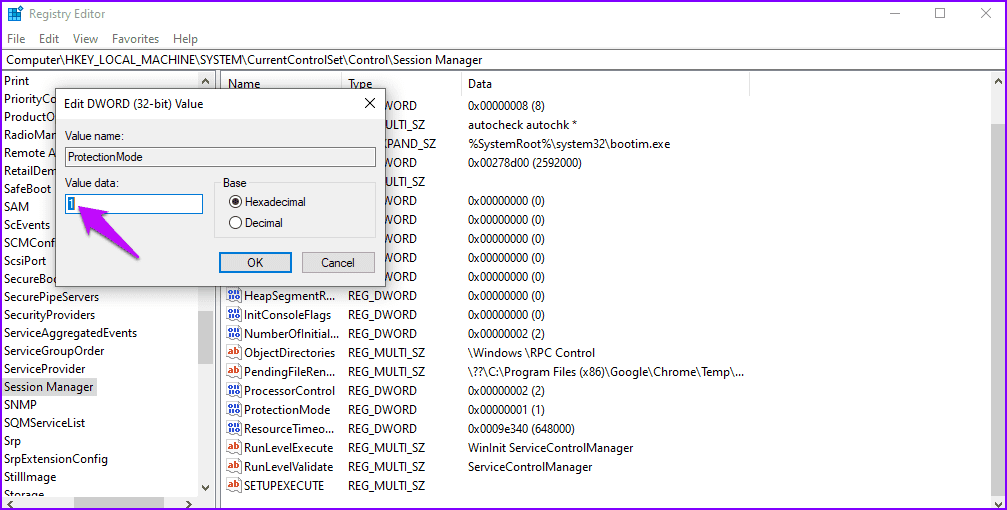Select the StillImage key in tree
Viewport: 1007px width, 510px height.
pos(30,477)
